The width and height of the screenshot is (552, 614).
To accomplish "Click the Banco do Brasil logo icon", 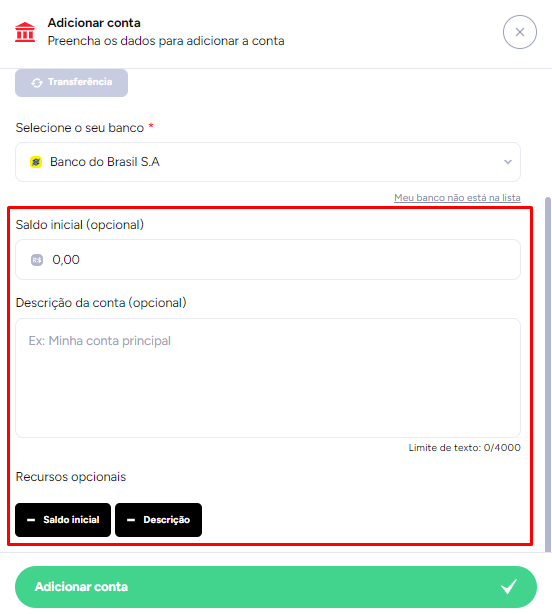I will point(36,162).
